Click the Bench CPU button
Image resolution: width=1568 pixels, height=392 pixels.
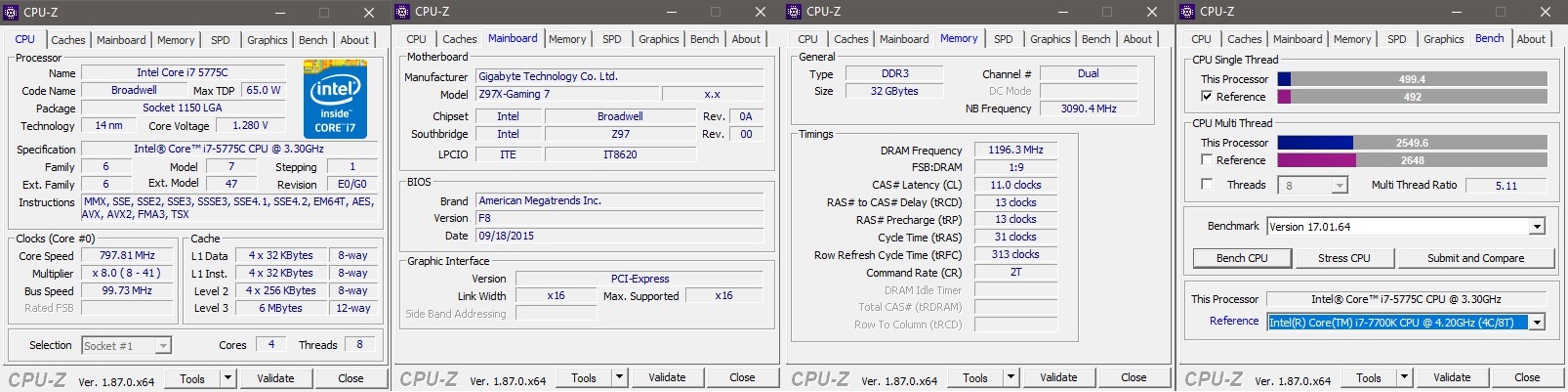1242,258
